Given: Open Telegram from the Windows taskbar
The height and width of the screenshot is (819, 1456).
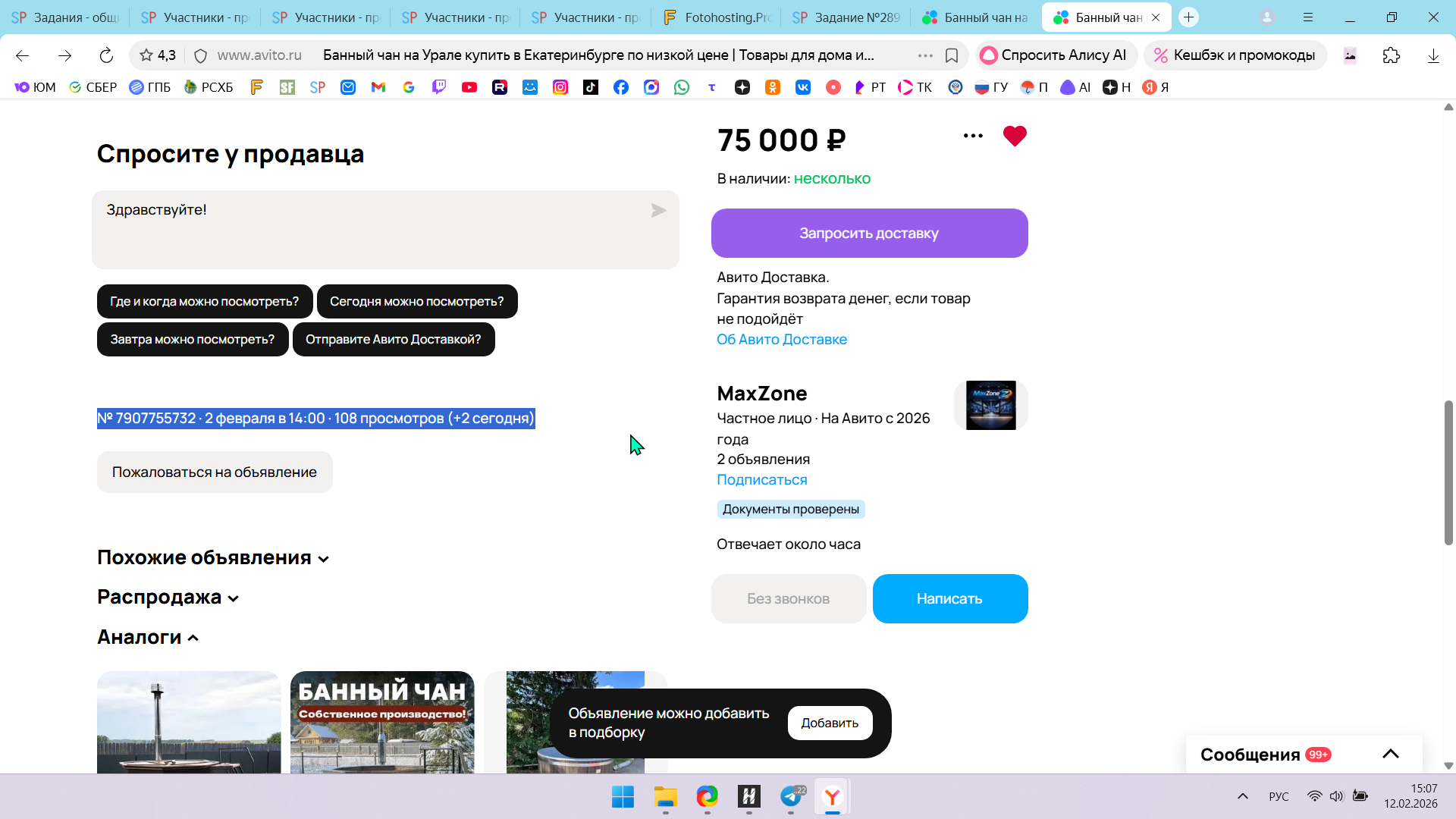Looking at the screenshot, I should pyautogui.click(x=791, y=796).
